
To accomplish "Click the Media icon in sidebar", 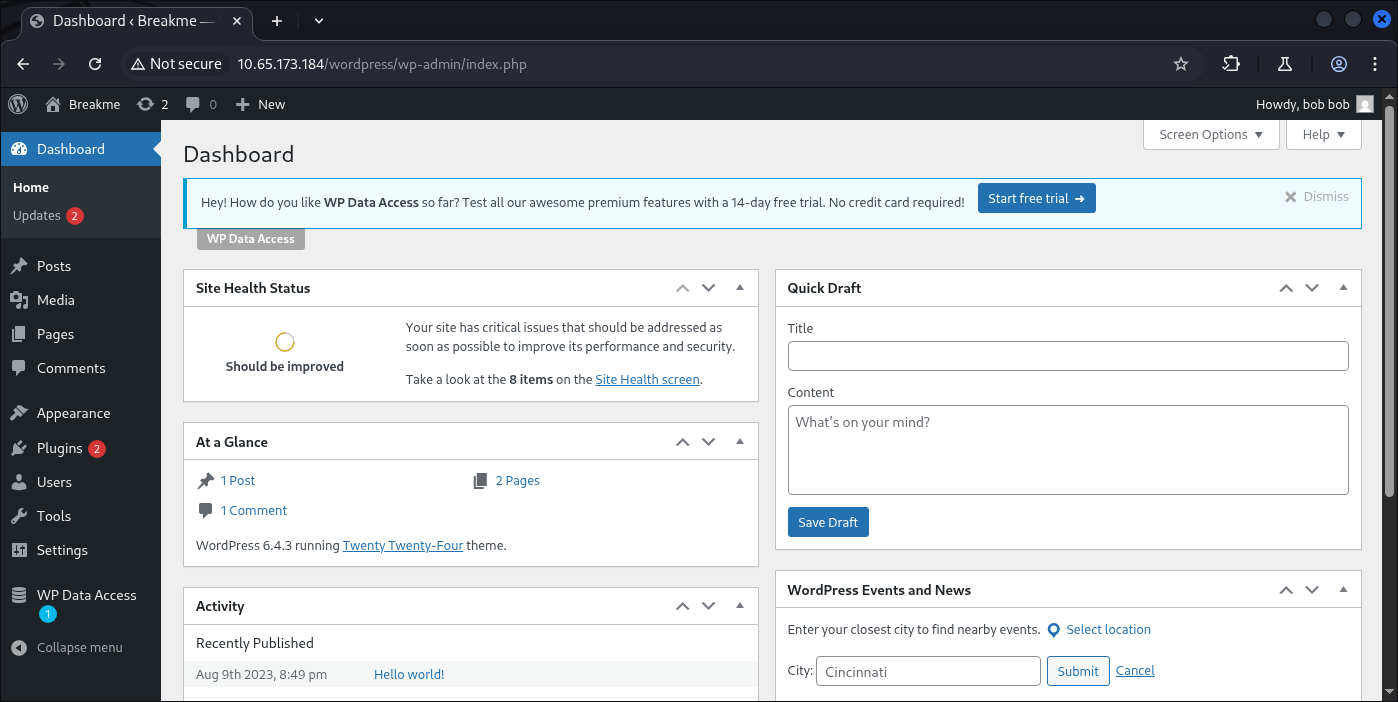I will click(x=19, y=300).
